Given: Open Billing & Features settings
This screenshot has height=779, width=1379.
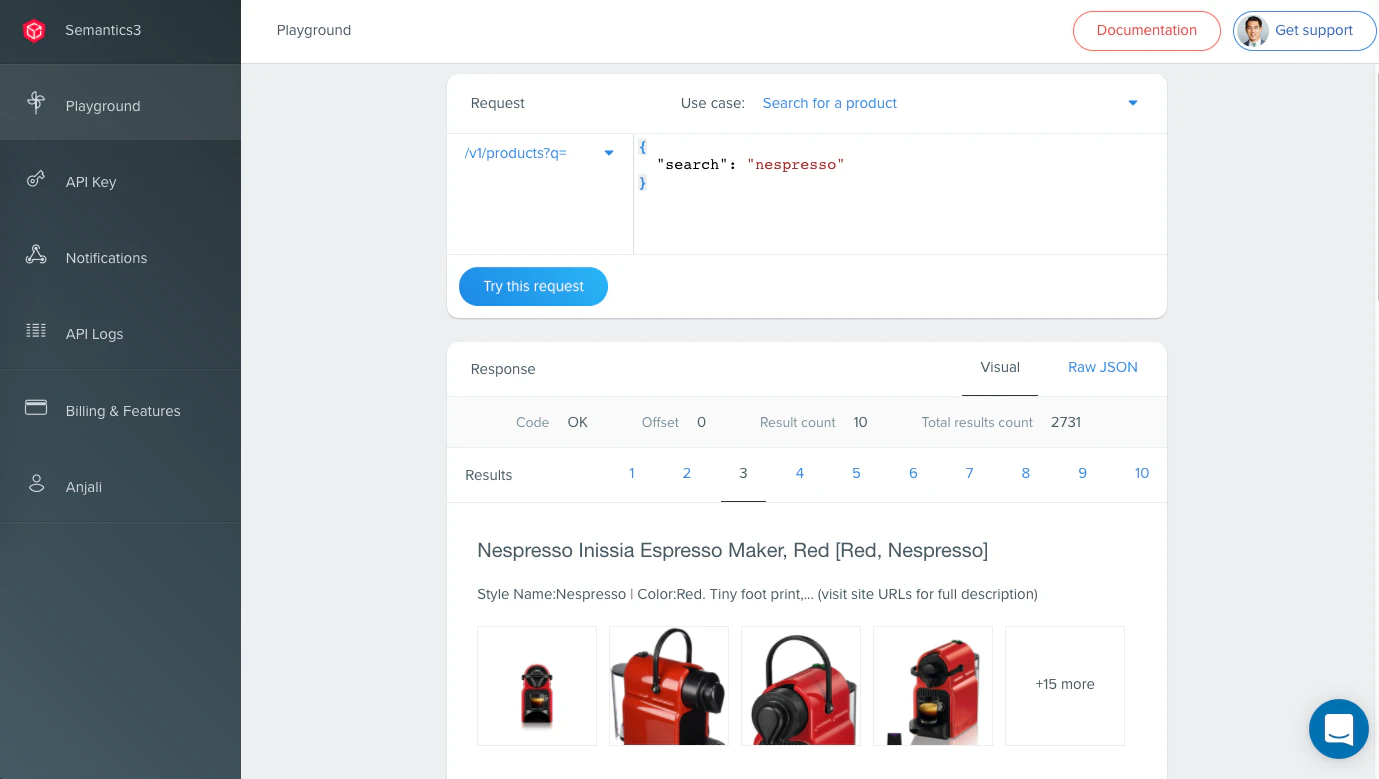Looking at the screenshot, I should (x=36, y=410).
